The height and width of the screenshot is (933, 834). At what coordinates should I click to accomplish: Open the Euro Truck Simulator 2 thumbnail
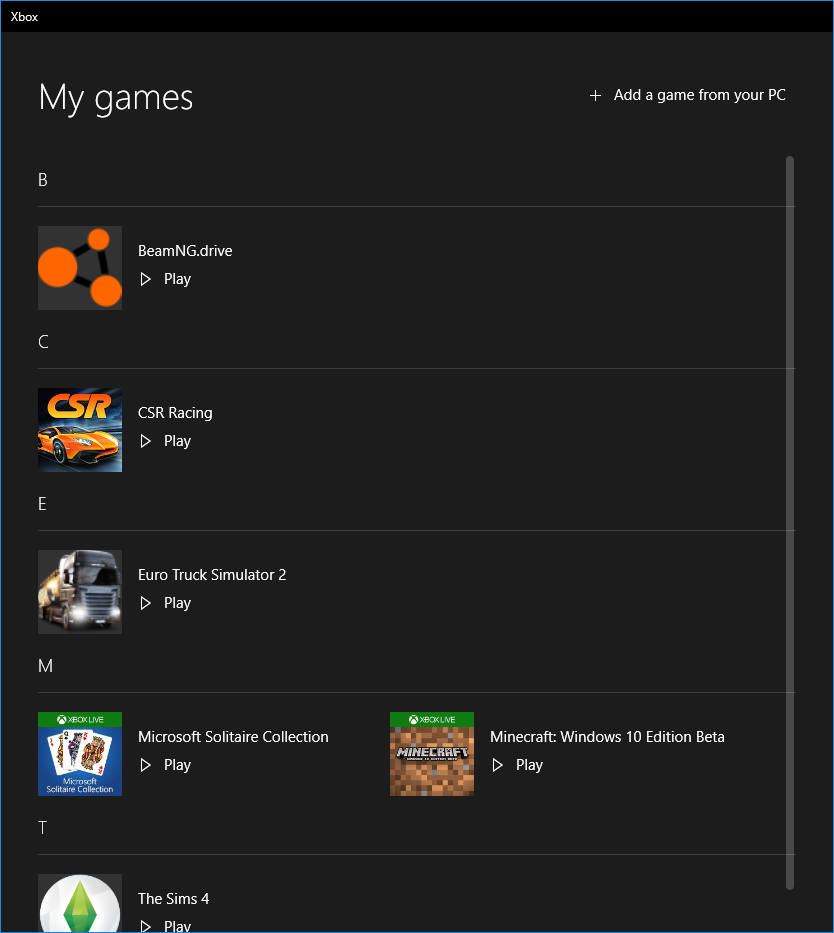tap(80, 591)
